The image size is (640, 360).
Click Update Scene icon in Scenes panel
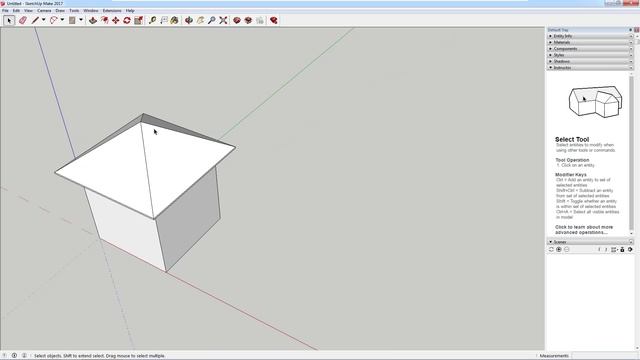click(x=551, y=249)
